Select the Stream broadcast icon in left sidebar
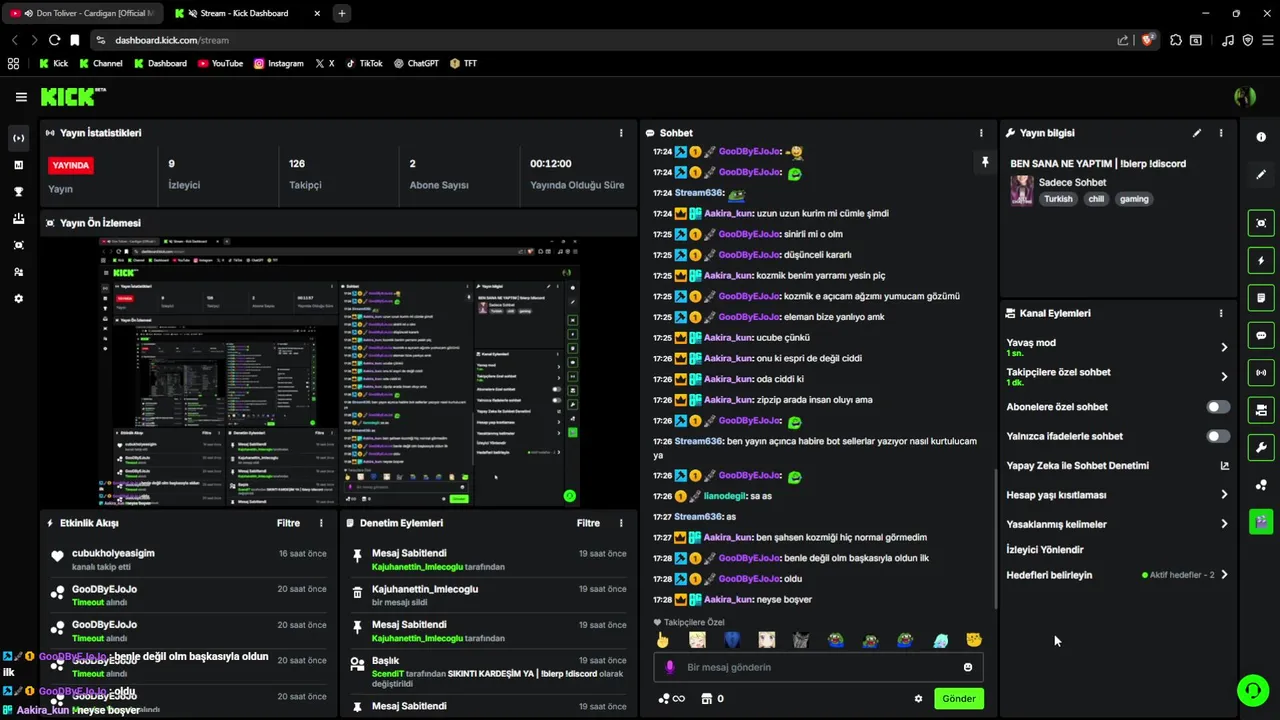The height and width of the screenshot is (720, 1280). click(18, 138)
